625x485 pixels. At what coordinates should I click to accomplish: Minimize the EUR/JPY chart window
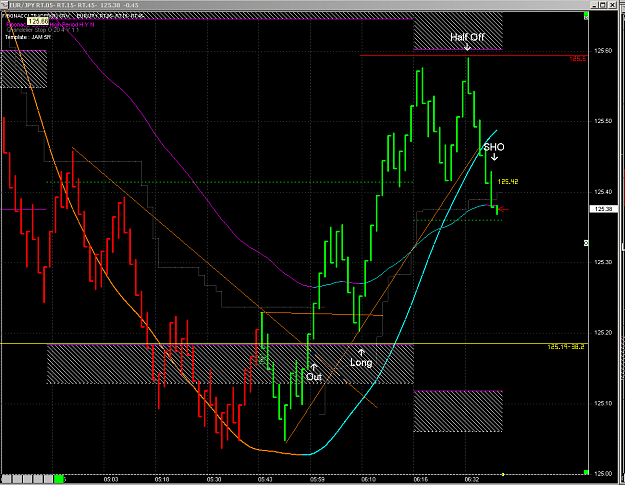[x=594, y=5]
